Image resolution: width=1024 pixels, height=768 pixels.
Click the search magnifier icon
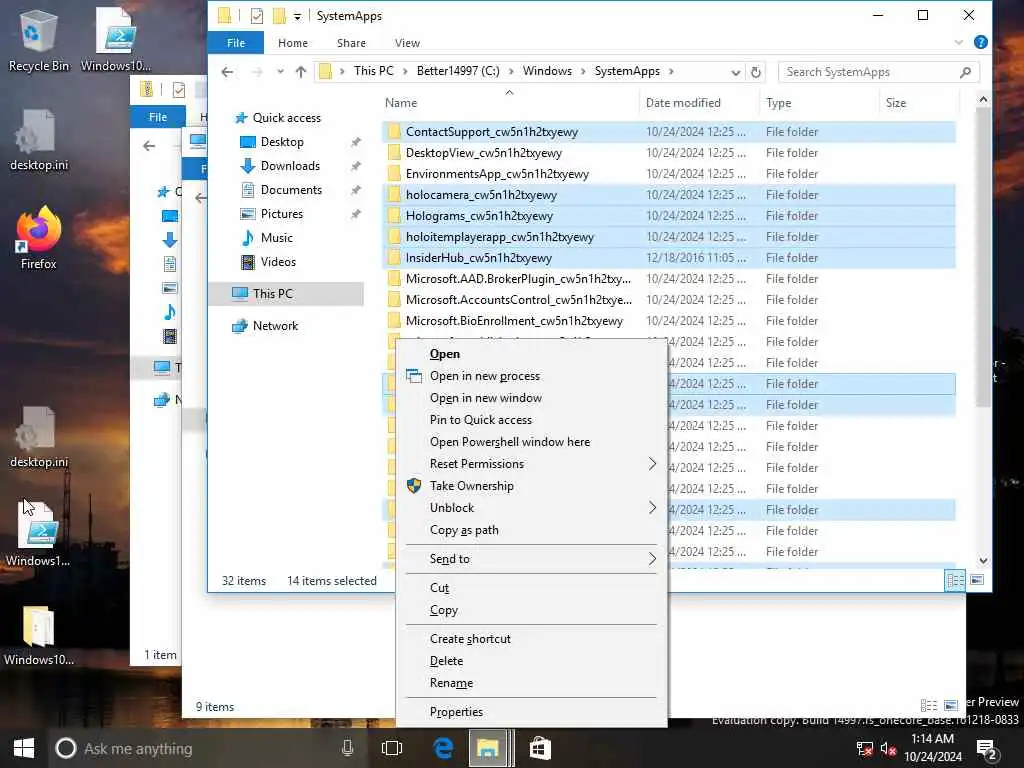tap(965, 72)
